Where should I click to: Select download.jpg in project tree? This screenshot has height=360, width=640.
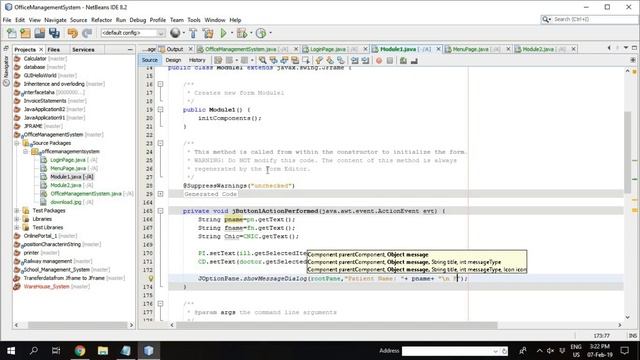click(66, 202)
